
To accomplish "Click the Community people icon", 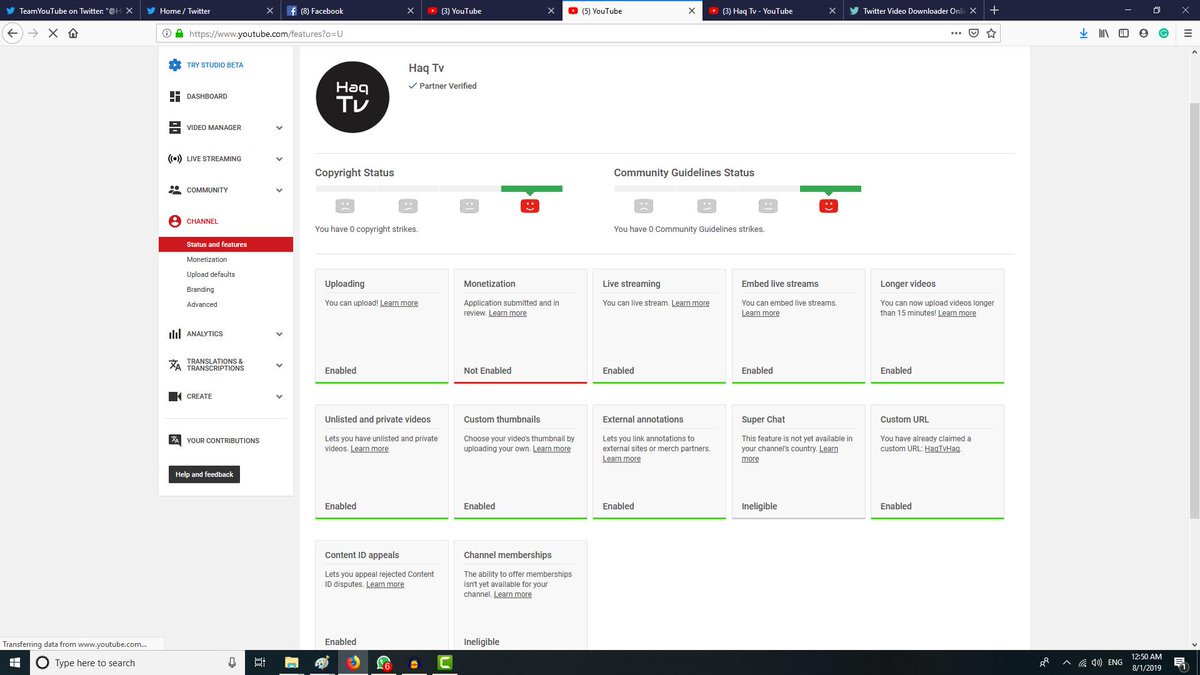I will tap(175, 190).
